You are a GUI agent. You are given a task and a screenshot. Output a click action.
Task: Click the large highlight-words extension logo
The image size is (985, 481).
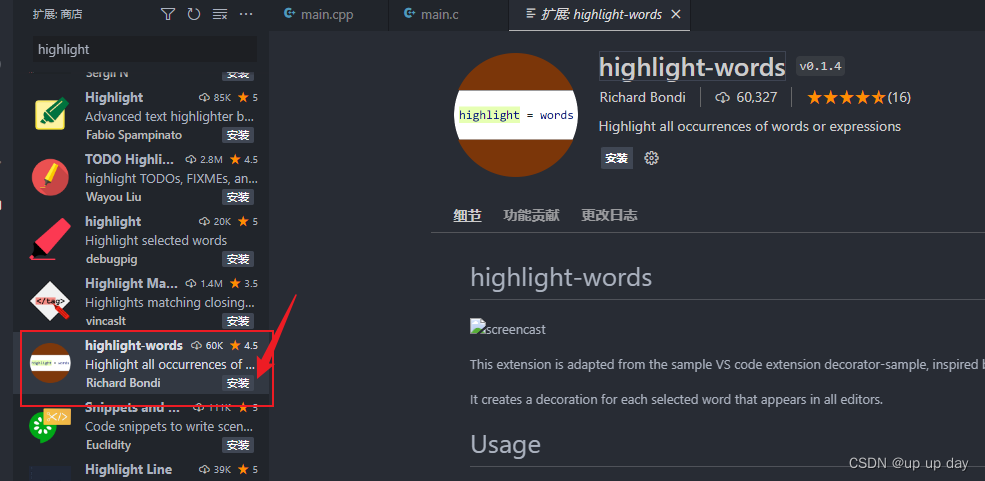(515, 115)
